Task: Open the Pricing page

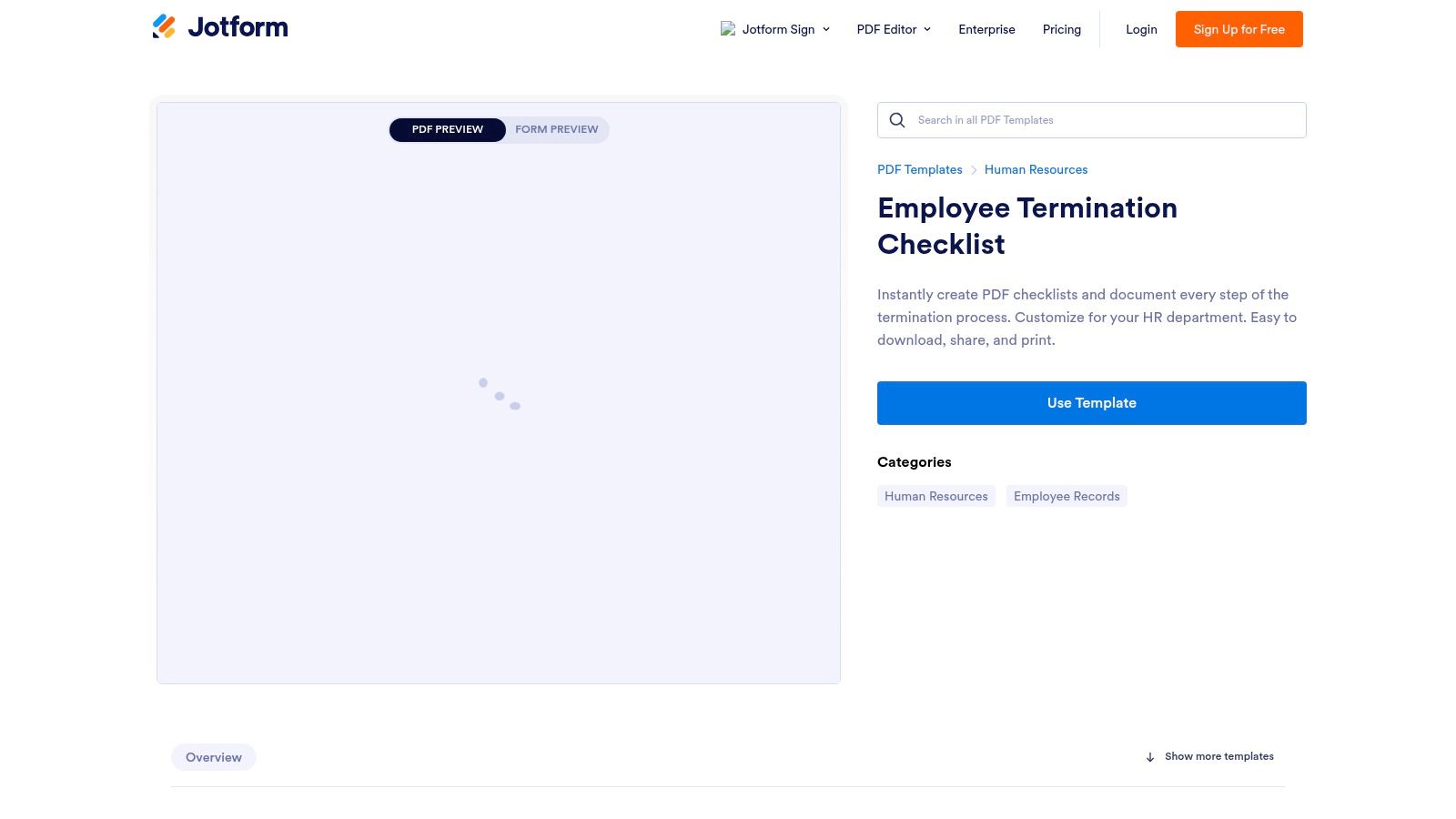Action: coord(1061,28)
